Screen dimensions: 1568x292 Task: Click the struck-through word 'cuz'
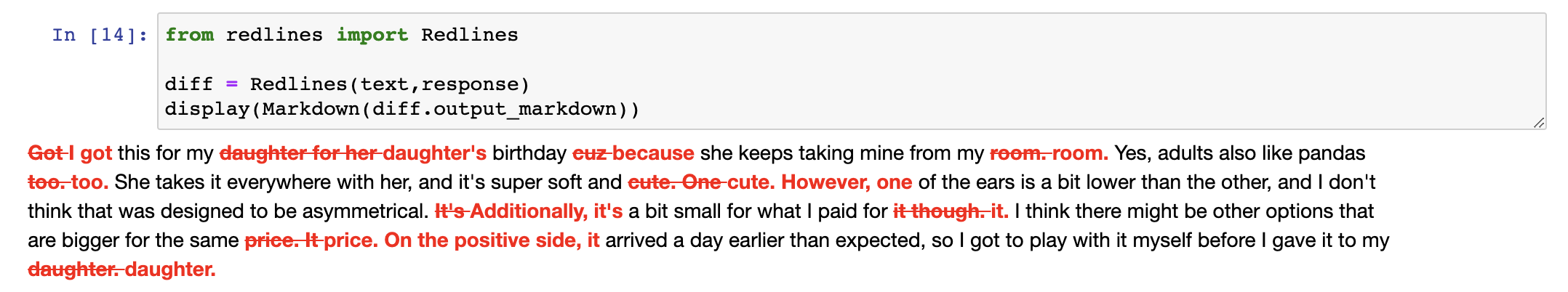click(x=589, y=153)
